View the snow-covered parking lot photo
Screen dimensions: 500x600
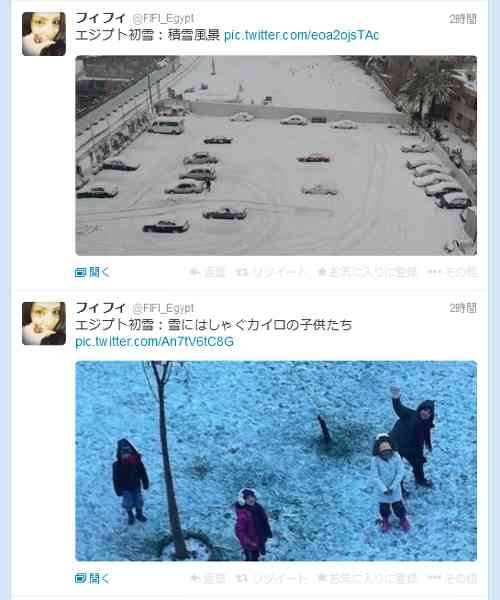click(x=276, y=155)
